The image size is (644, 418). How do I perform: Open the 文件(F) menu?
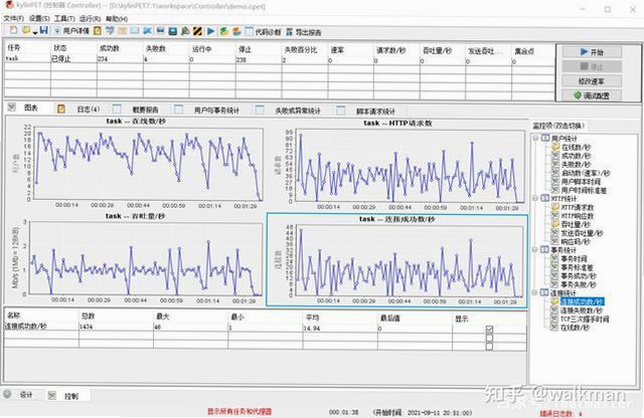14,18
